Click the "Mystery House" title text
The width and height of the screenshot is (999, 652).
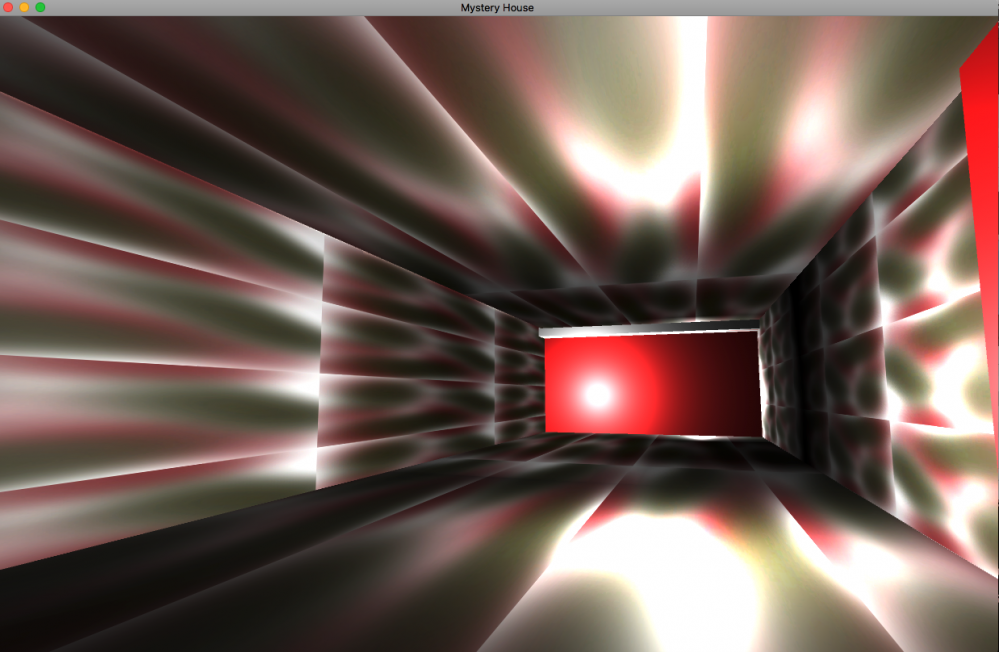tap(497, 8)
